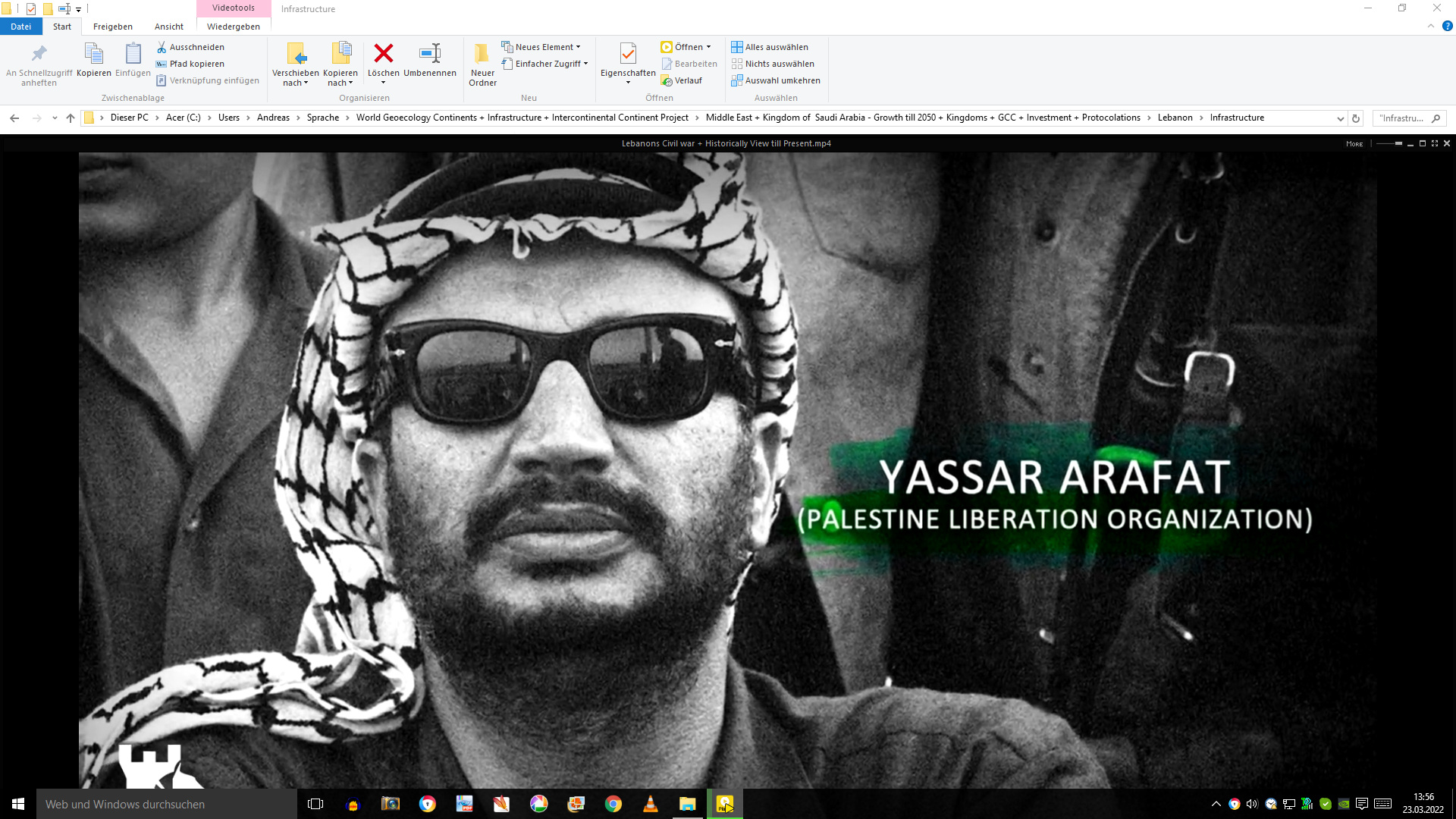This screenshot has width=1456, height=819.
Task: Select the Videotools contextual tab
Action: [x=234, y=8]
